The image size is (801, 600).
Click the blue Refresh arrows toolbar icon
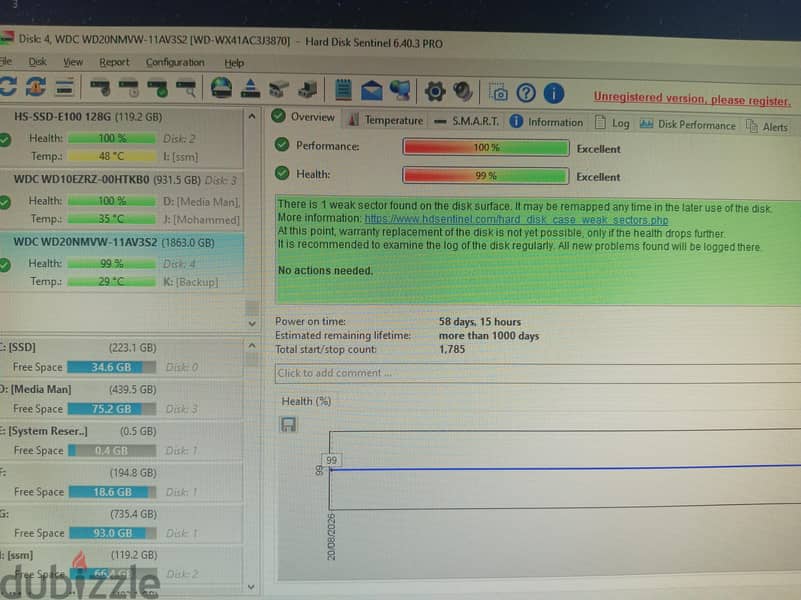click(x=7, y=86)
